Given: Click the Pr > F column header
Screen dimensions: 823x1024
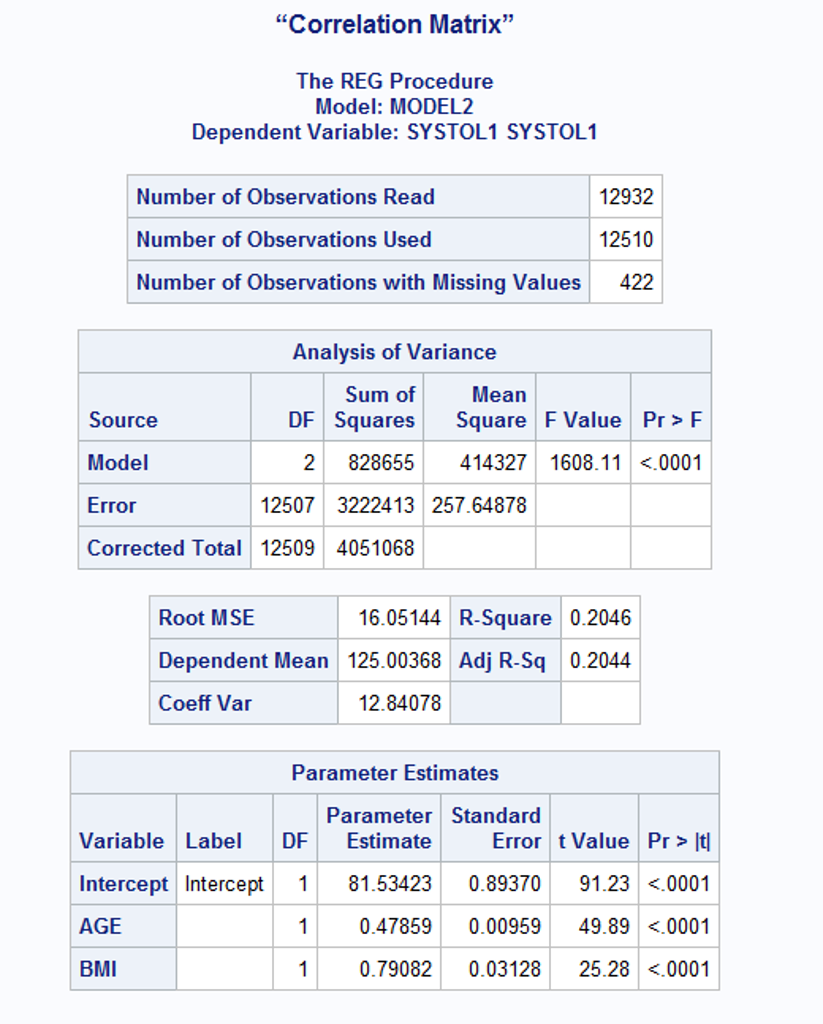Looking at the screenshot, I should (x=670, y=419).
